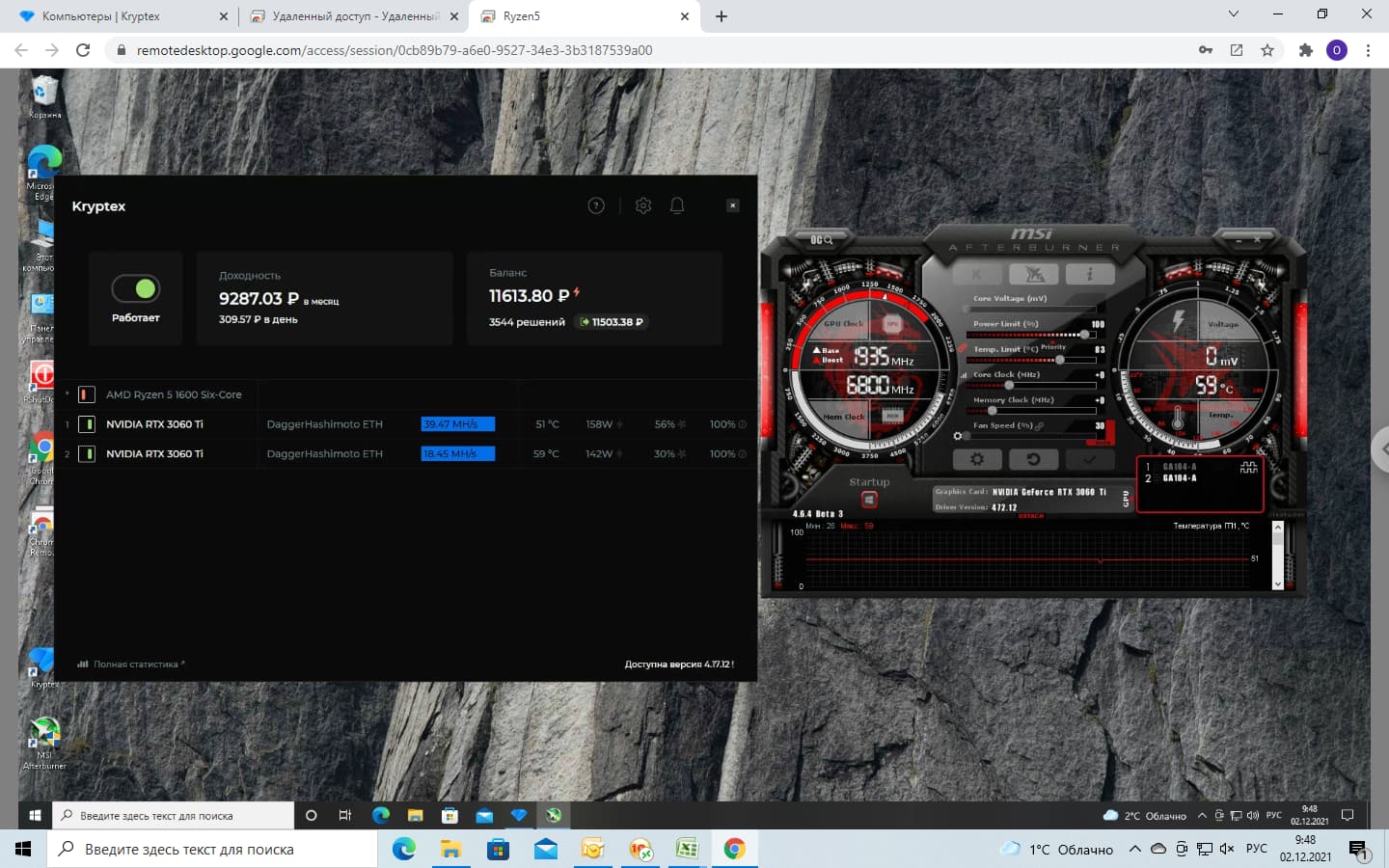Click the Chrome reload page button
Screen dimensions: 1389x868
[x=83, y=50]
